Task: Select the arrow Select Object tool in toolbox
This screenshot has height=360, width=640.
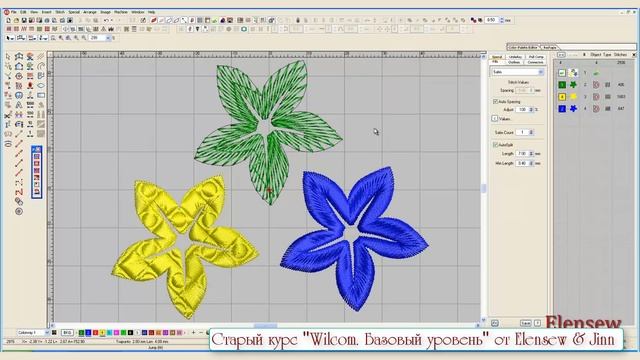Action: [8, 56]
